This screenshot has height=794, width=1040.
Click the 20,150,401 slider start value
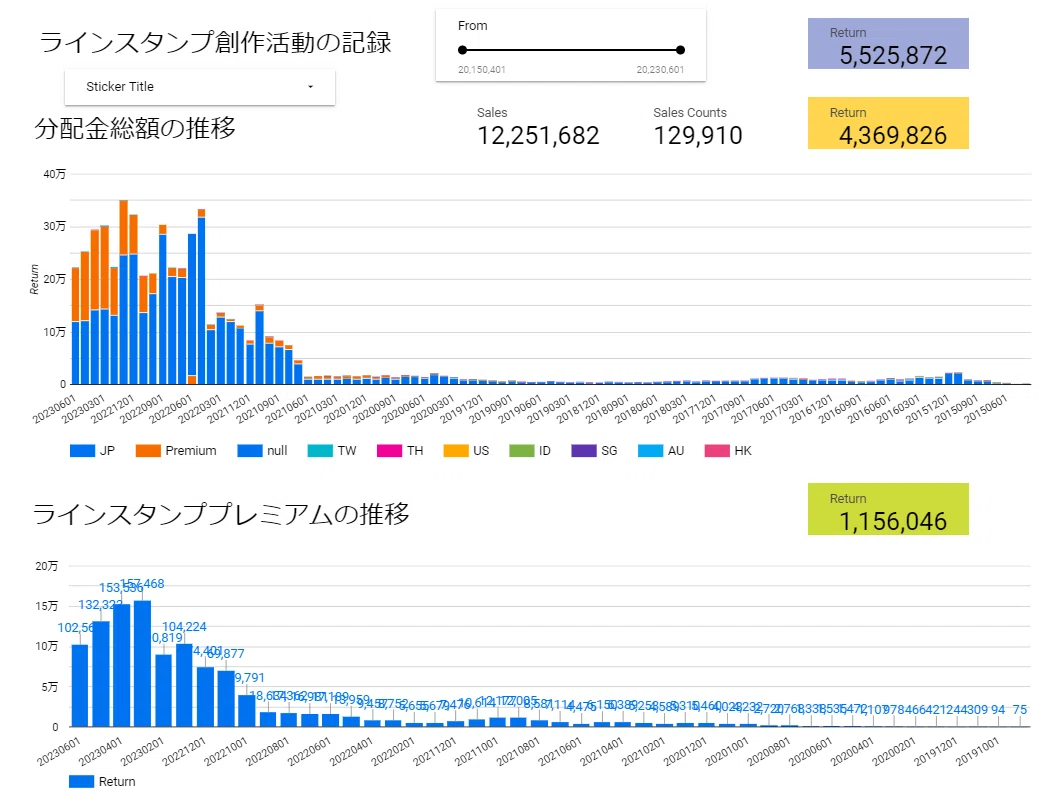point(482,70)
